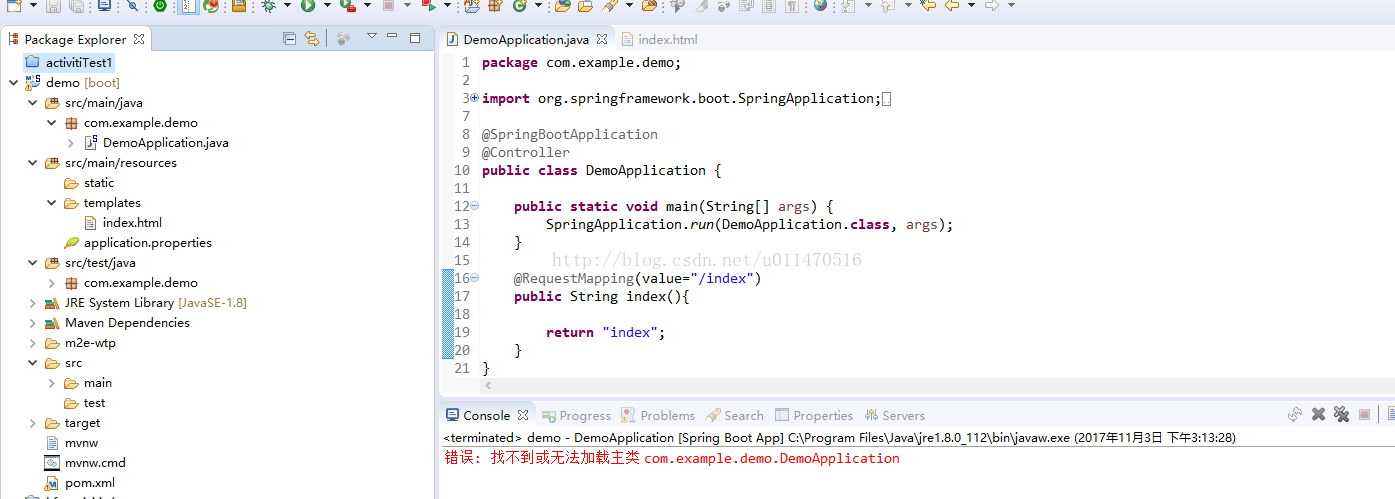Click the Debug bug icon in the toolbar

point(267,6)
